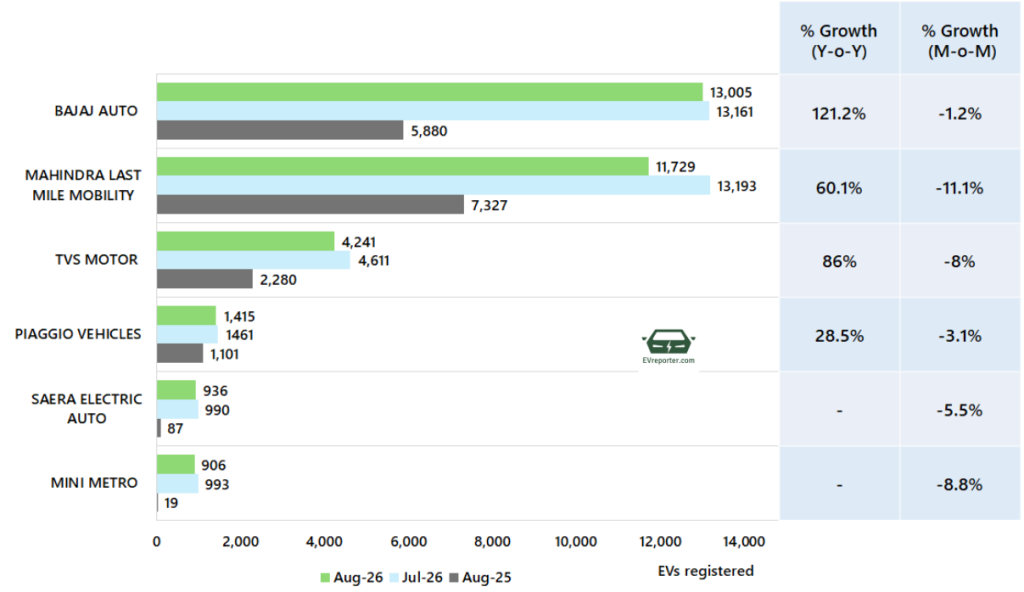Click the EVreporter.com car logo
The image size is (1024, 592).
668,346
